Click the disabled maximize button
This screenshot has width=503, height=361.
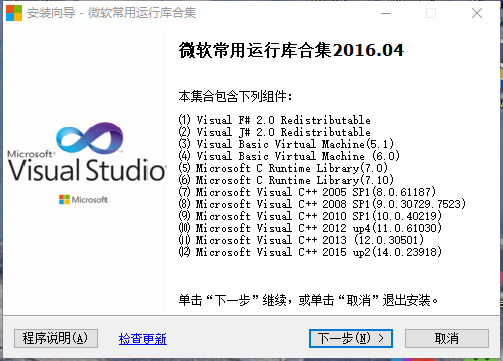pos(431,13)
